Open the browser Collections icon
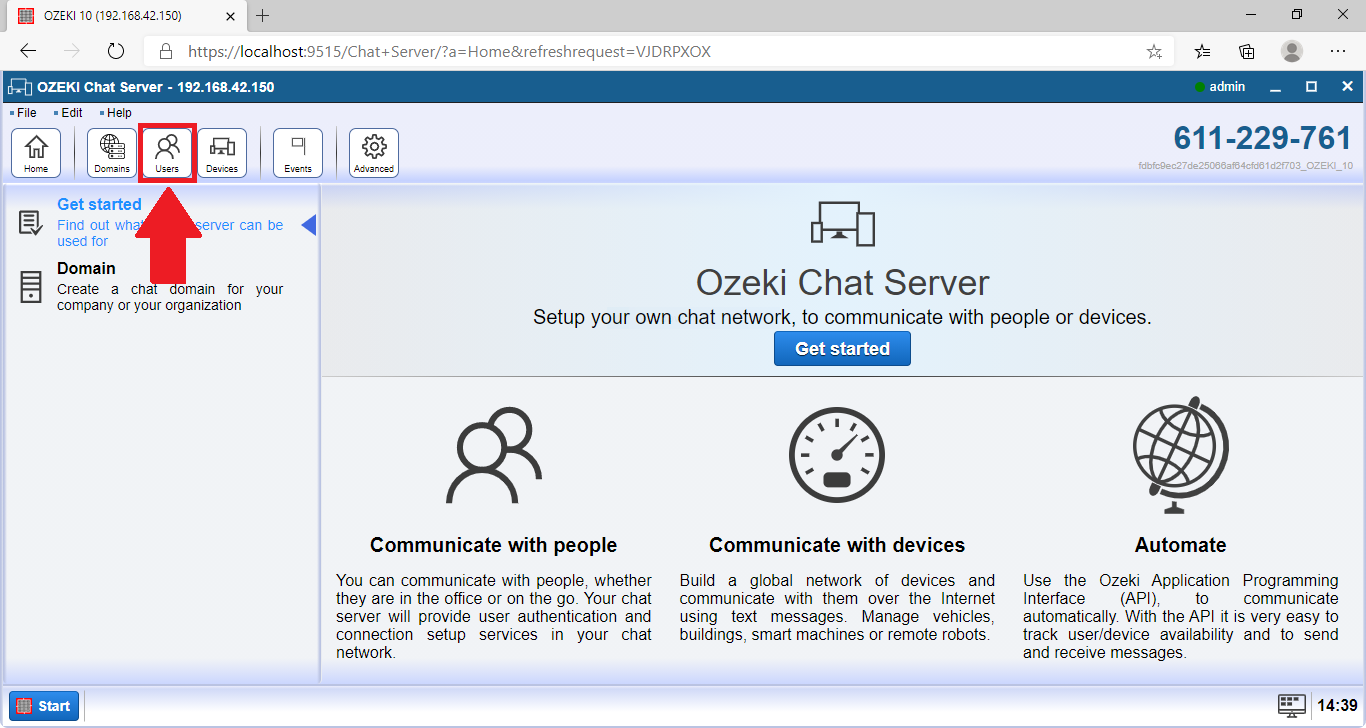Viewport: 1366px width, 728px height. coord(1247,51)
